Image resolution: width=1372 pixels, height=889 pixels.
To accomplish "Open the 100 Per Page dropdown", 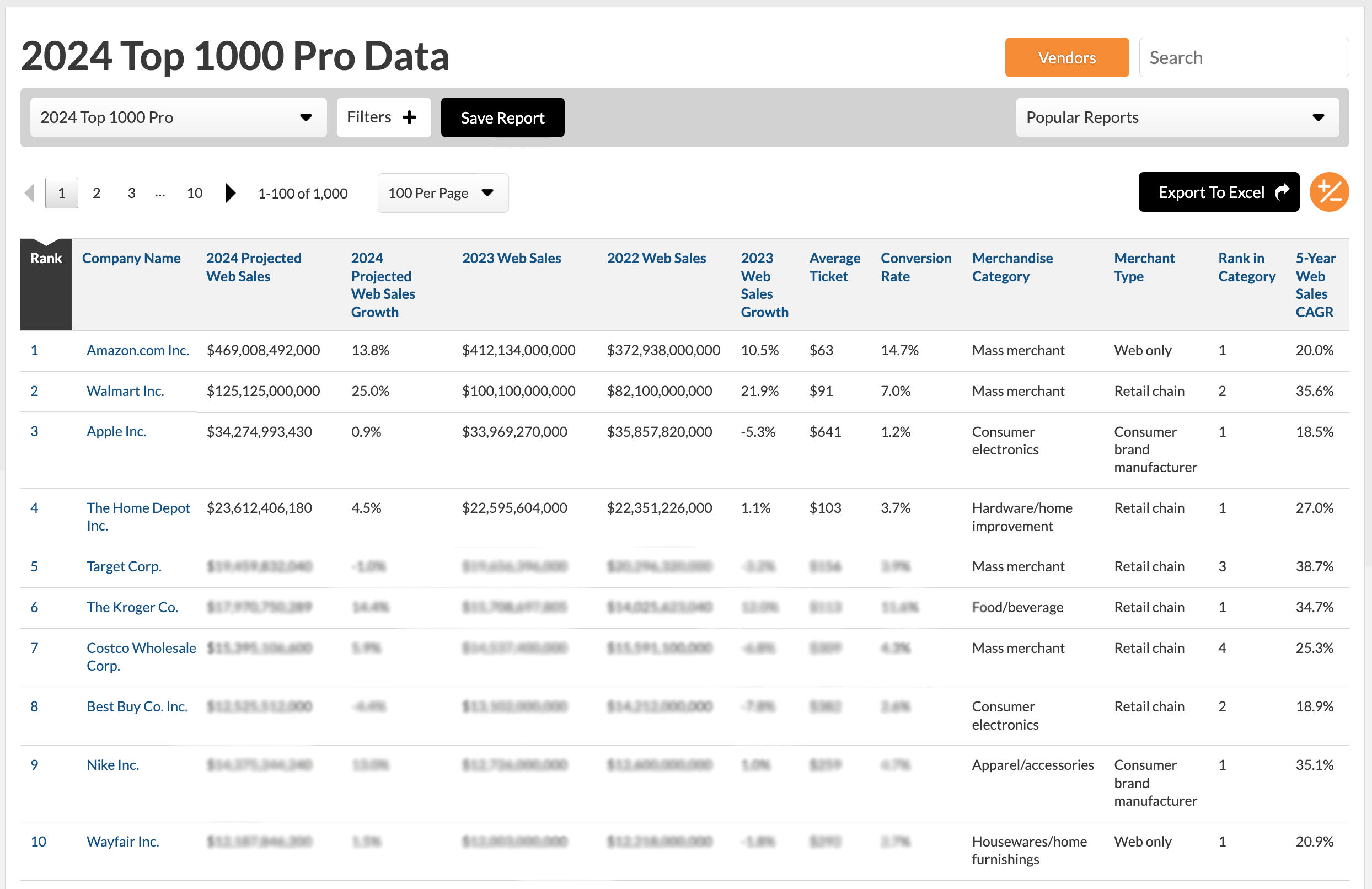I will point(443,193).
